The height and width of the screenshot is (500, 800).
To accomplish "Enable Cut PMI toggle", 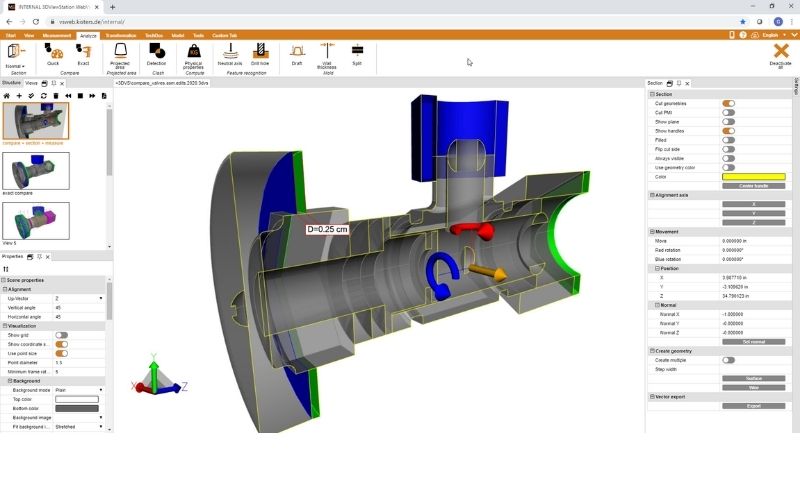I will click(x=729, y=113).
